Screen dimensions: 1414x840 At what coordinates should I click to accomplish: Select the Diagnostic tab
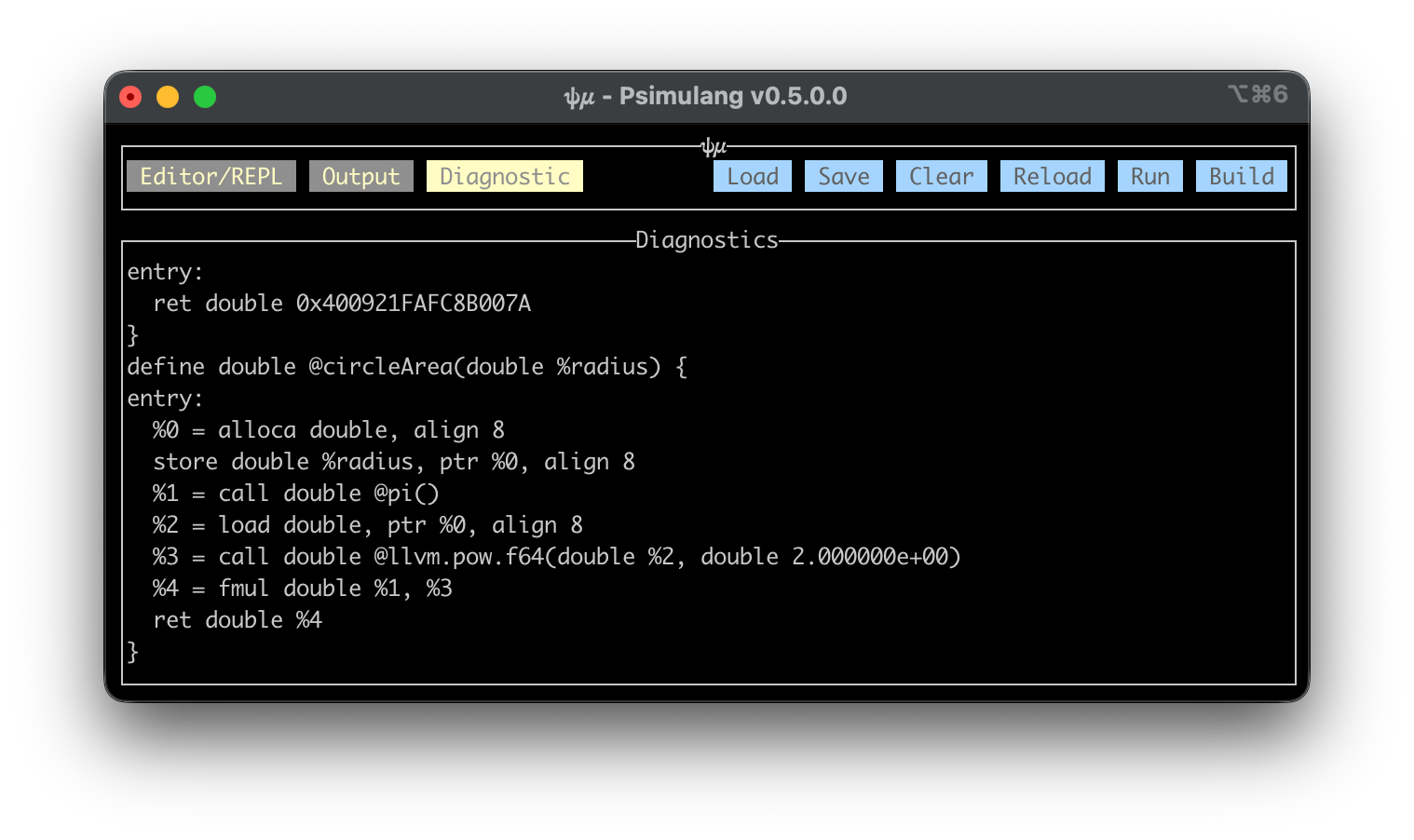[x=504, y=176]
